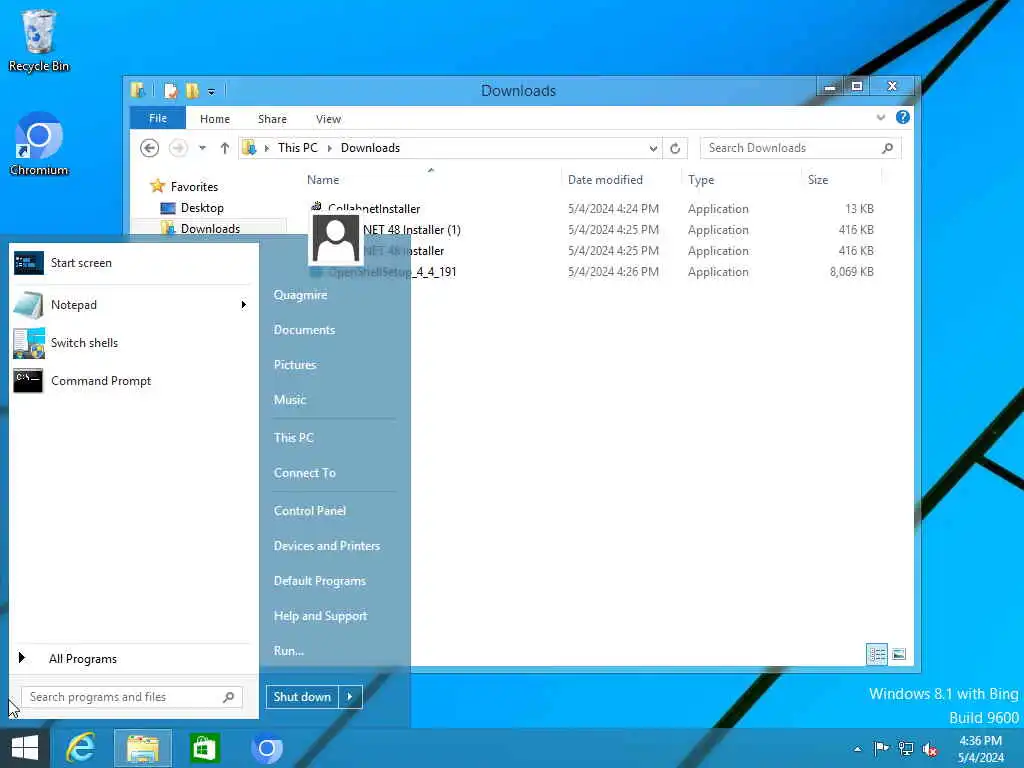Click the Start menu search magnifier icon
Screen dimensions: 1024x768
point(229,697)
